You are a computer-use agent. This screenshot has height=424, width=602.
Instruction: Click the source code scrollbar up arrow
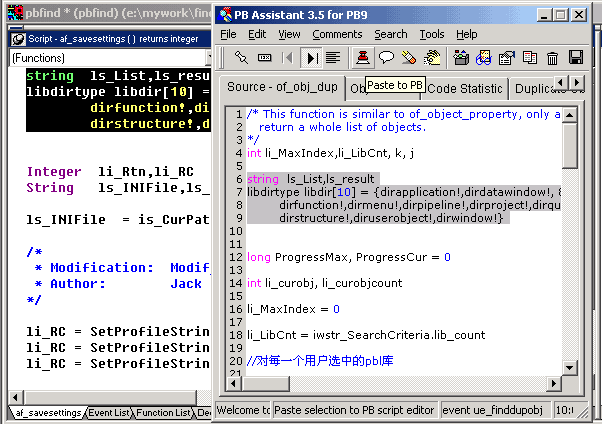[x=570, y=114]
